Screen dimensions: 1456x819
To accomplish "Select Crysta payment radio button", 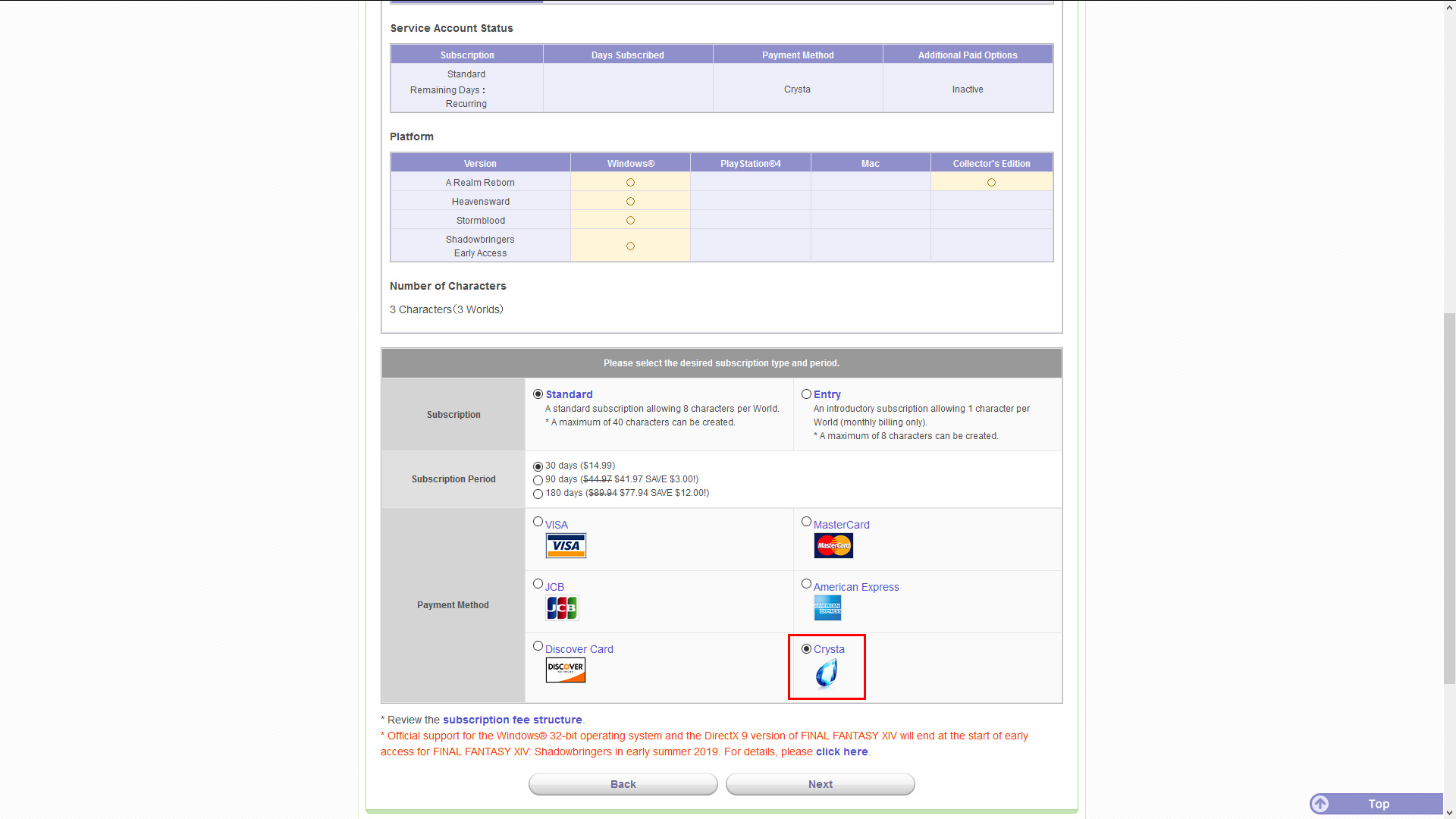I will coord(806,649).
